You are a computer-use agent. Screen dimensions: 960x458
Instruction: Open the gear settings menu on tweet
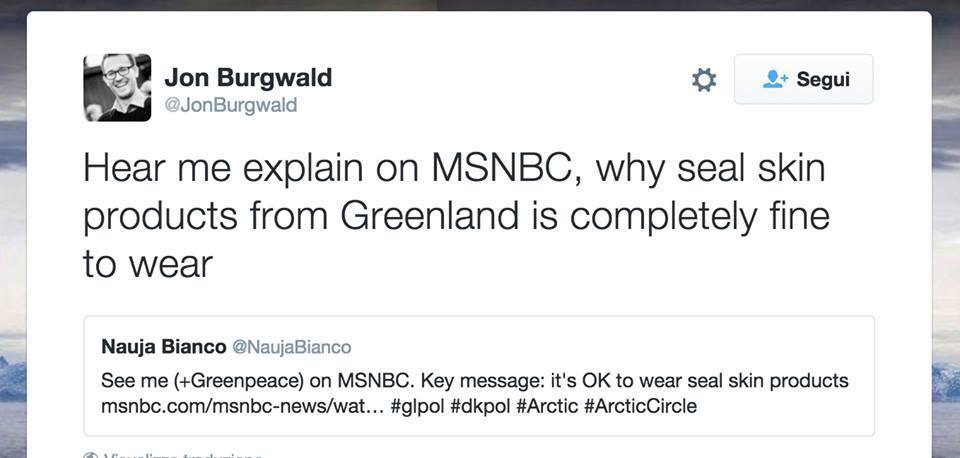pyautogui.click(x=704, y=80)
